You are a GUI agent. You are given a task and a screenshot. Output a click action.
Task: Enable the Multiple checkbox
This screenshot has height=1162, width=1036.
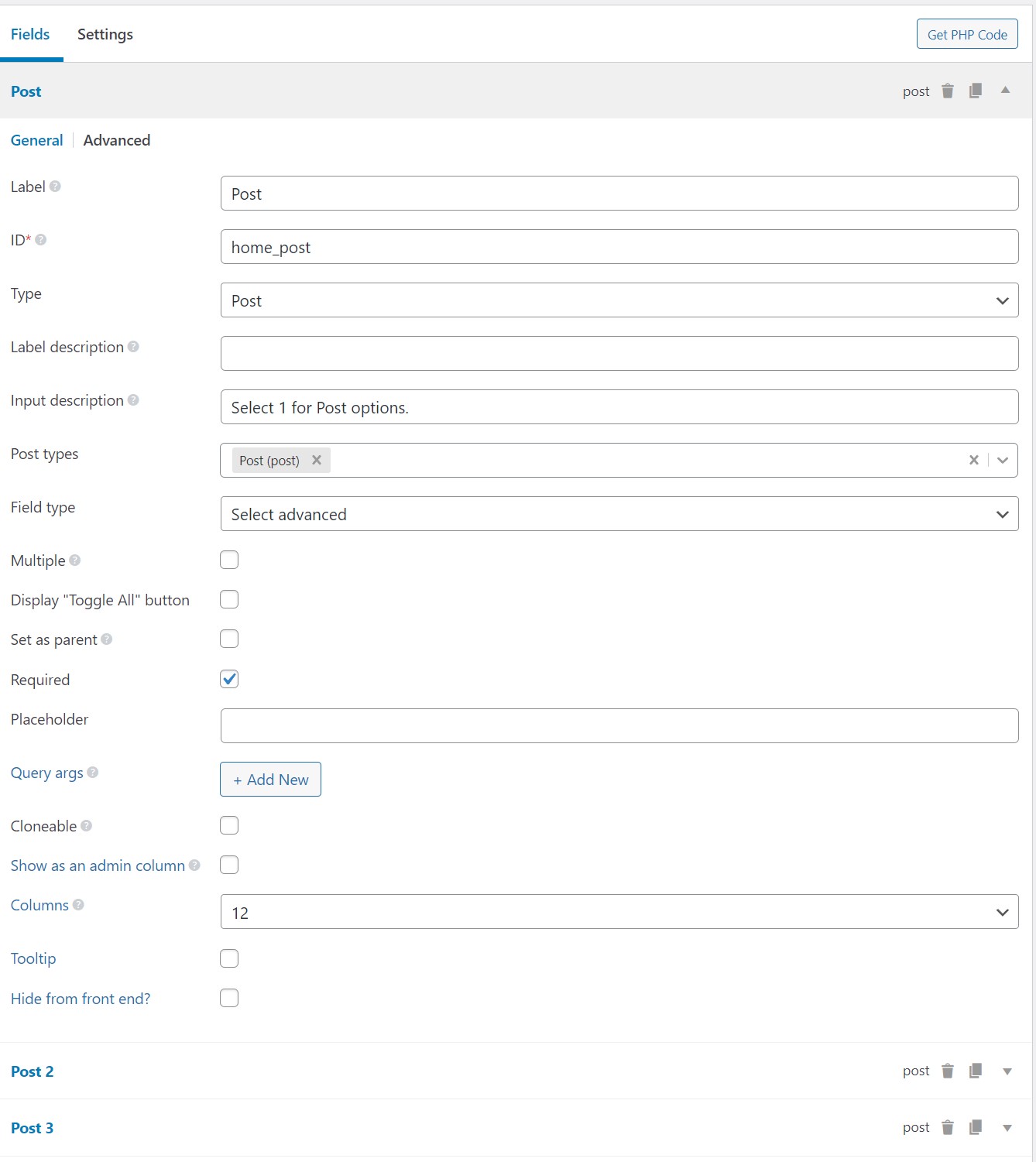click(229, 560)
